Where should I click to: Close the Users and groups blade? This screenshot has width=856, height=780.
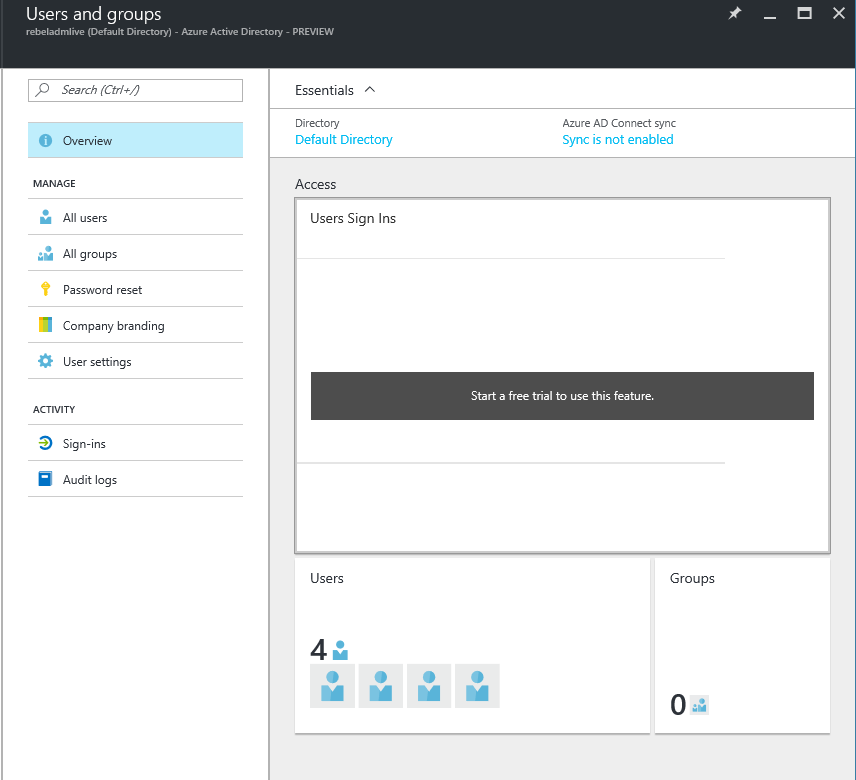point(839,13)
